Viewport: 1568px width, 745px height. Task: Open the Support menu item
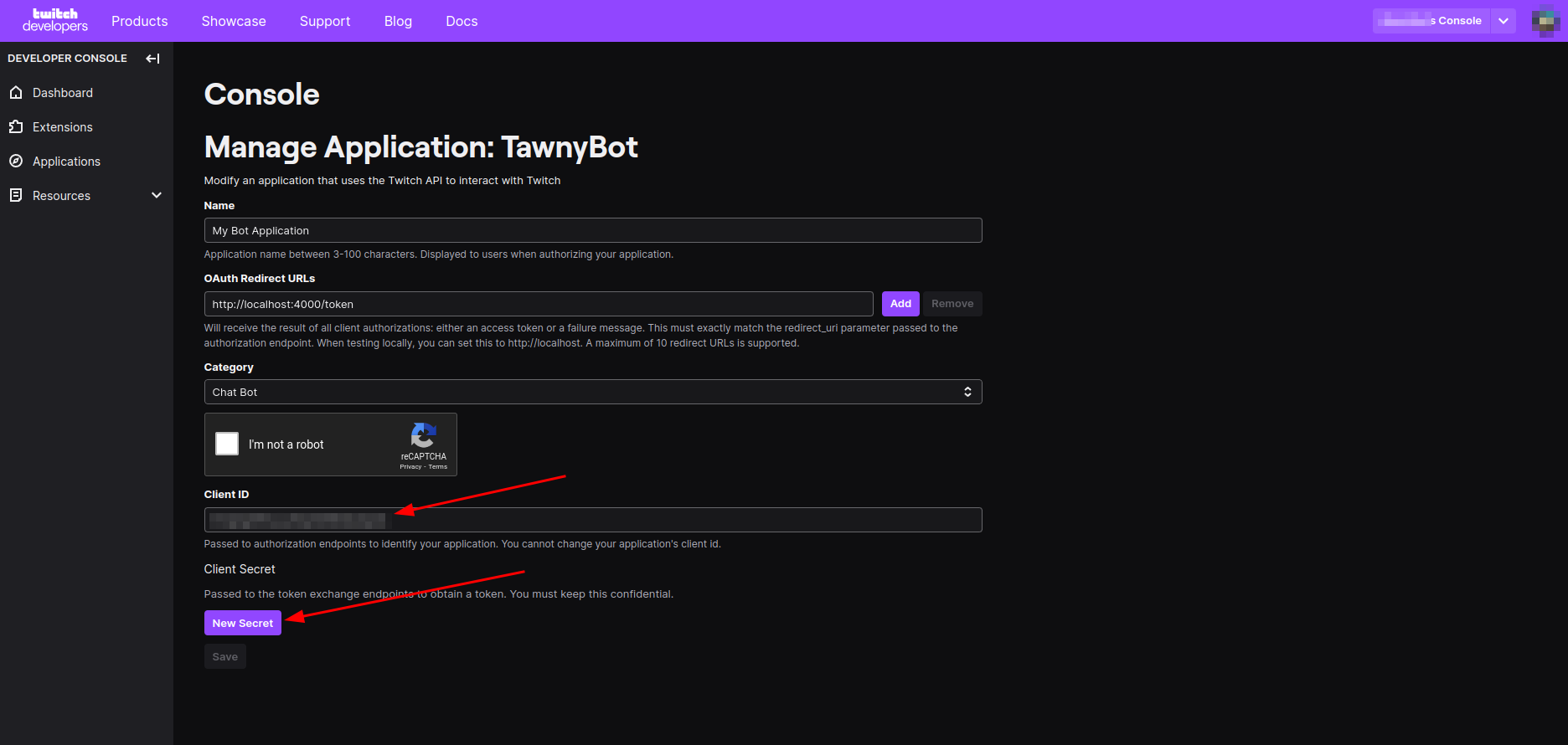point(325,21)
